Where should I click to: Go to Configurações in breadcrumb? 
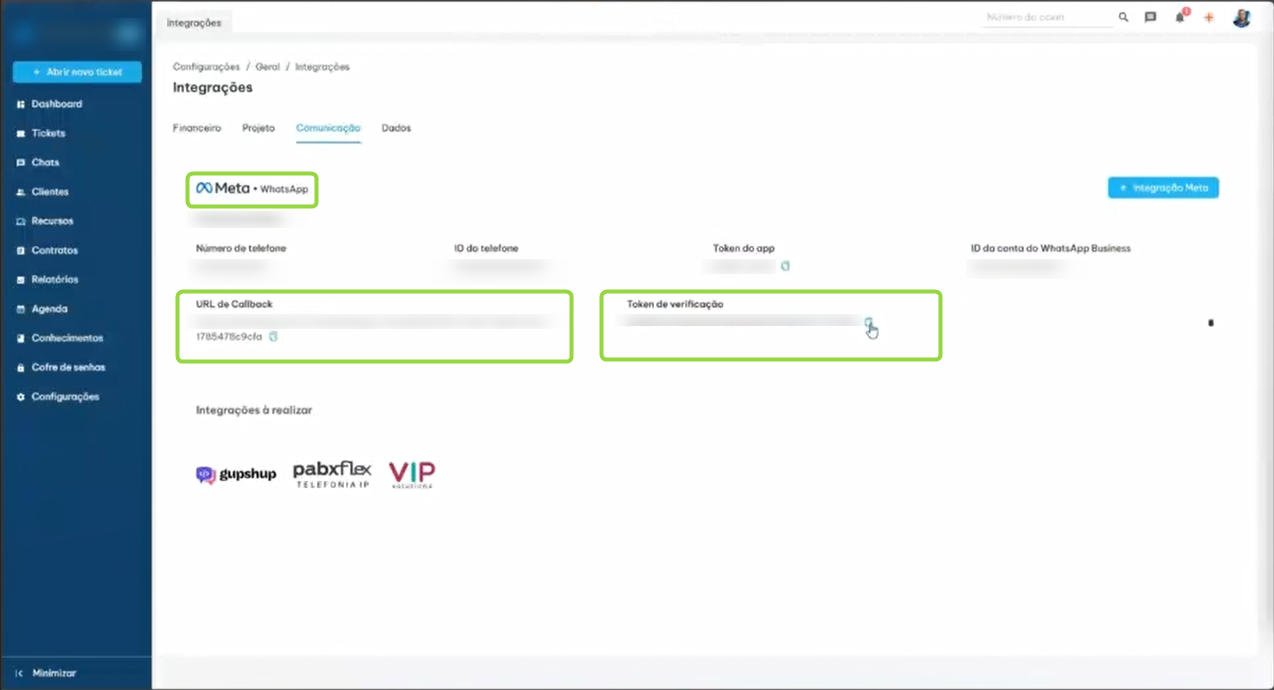pos(206,67)
